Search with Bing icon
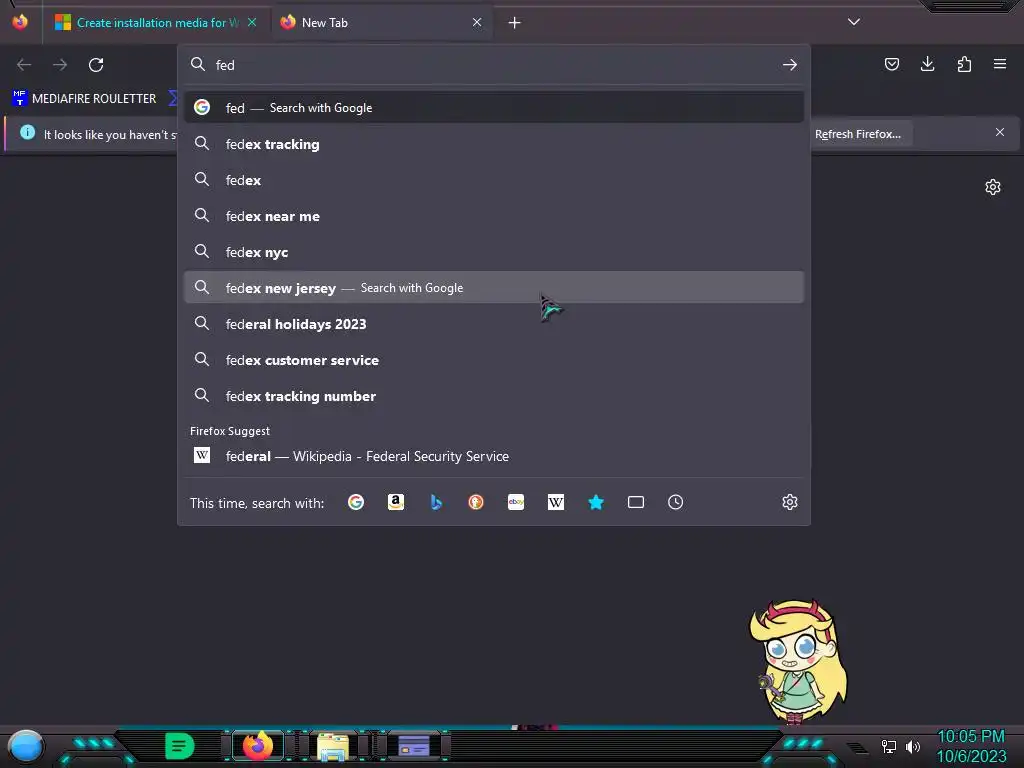This screenshot has height=768, width=1024. pyautogui.click(x=436, y=502)
